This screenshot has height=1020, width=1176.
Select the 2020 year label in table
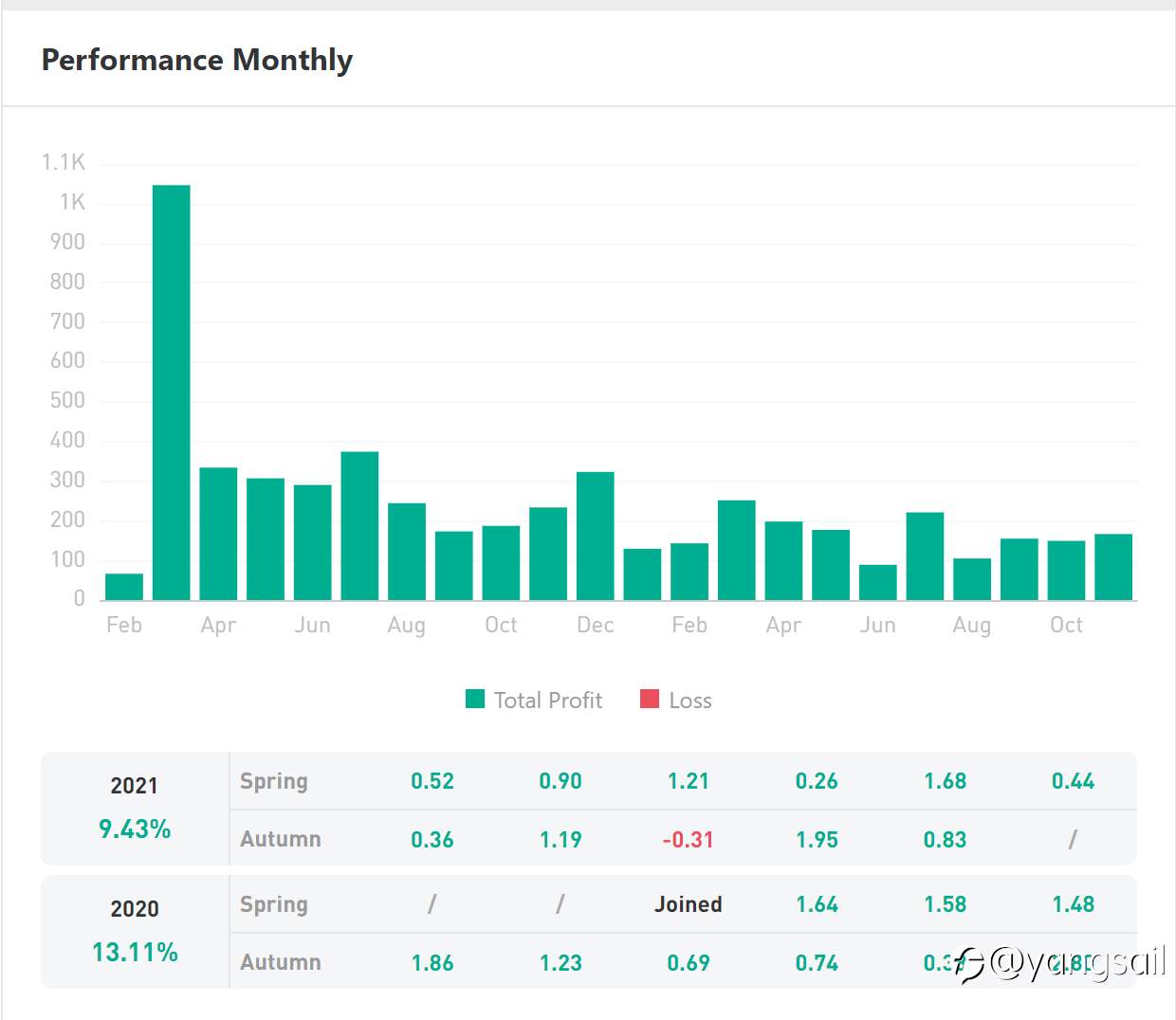pyautogui.click(x=135, y=909)
